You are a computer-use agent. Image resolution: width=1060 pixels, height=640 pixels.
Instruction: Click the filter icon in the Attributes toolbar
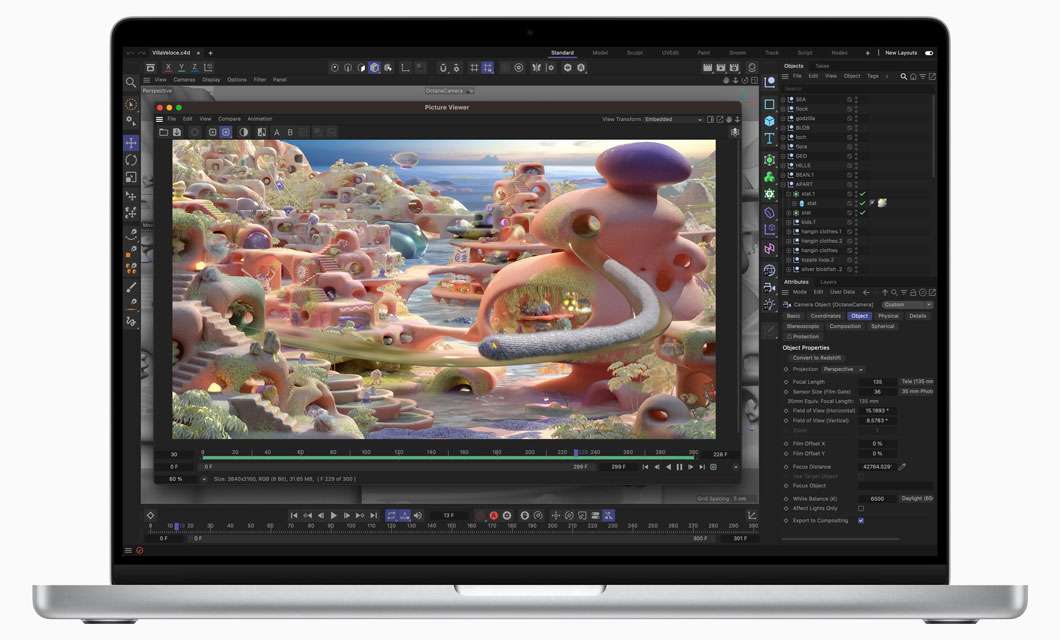point(905,292)
